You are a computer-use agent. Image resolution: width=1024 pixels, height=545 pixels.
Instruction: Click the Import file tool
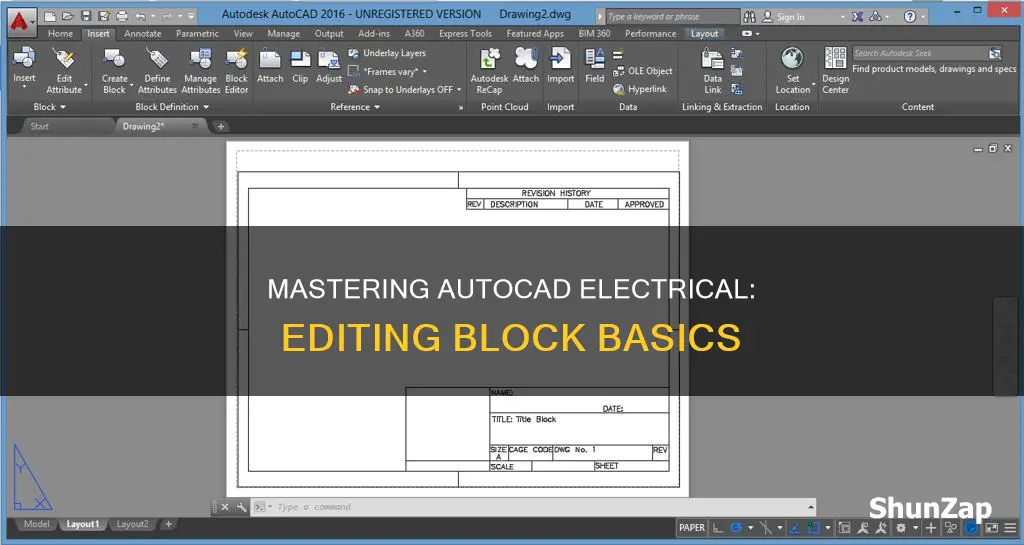click(x=560, y=65)
